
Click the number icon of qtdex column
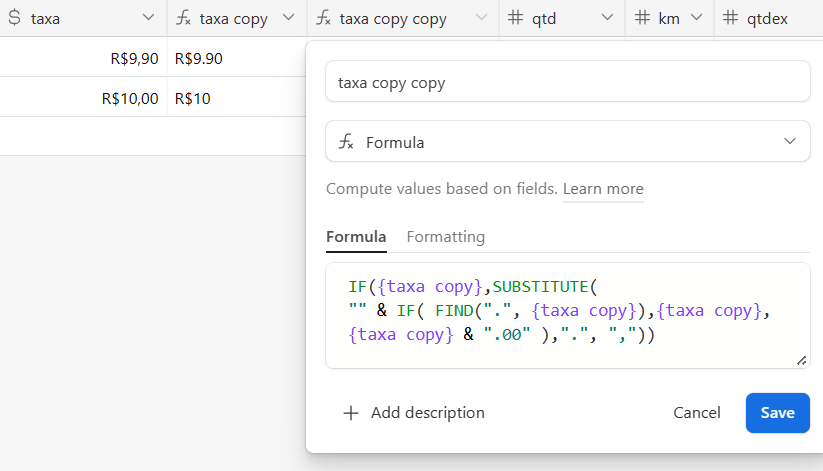[x=730, y=18]
